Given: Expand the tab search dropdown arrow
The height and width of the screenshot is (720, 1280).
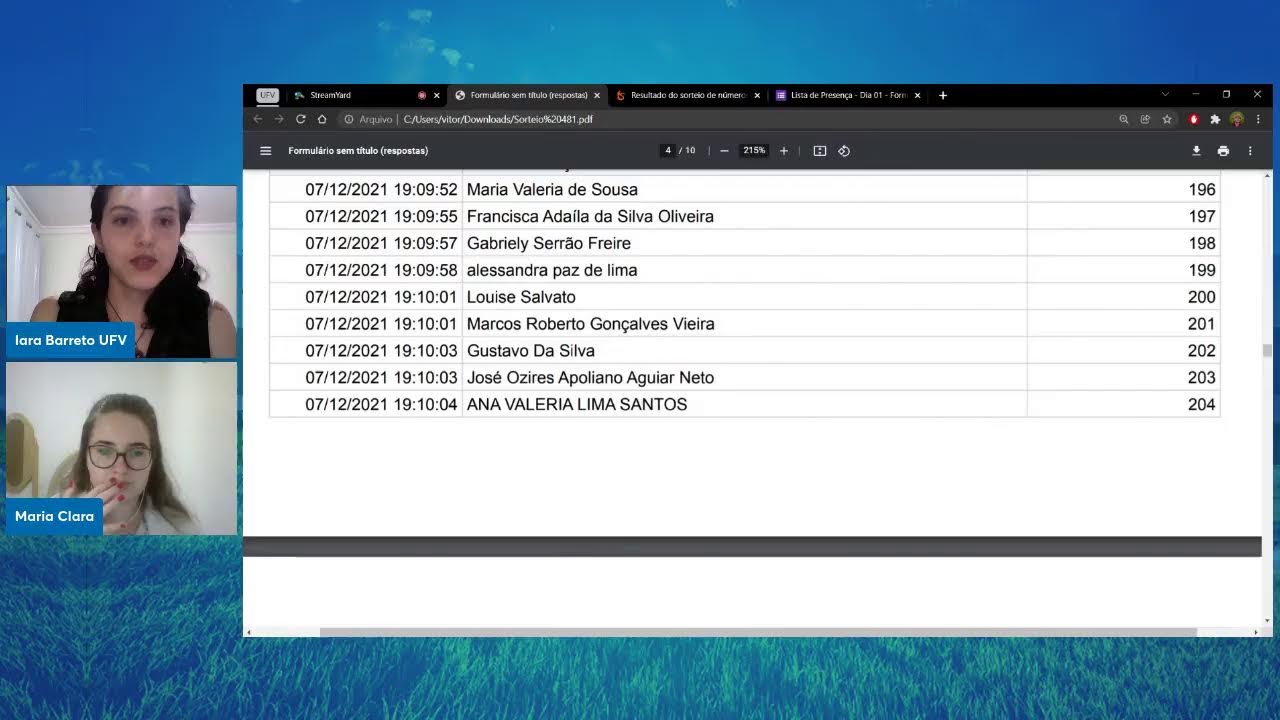Looking at the screenshot, I should click(x=1165, y=94).
